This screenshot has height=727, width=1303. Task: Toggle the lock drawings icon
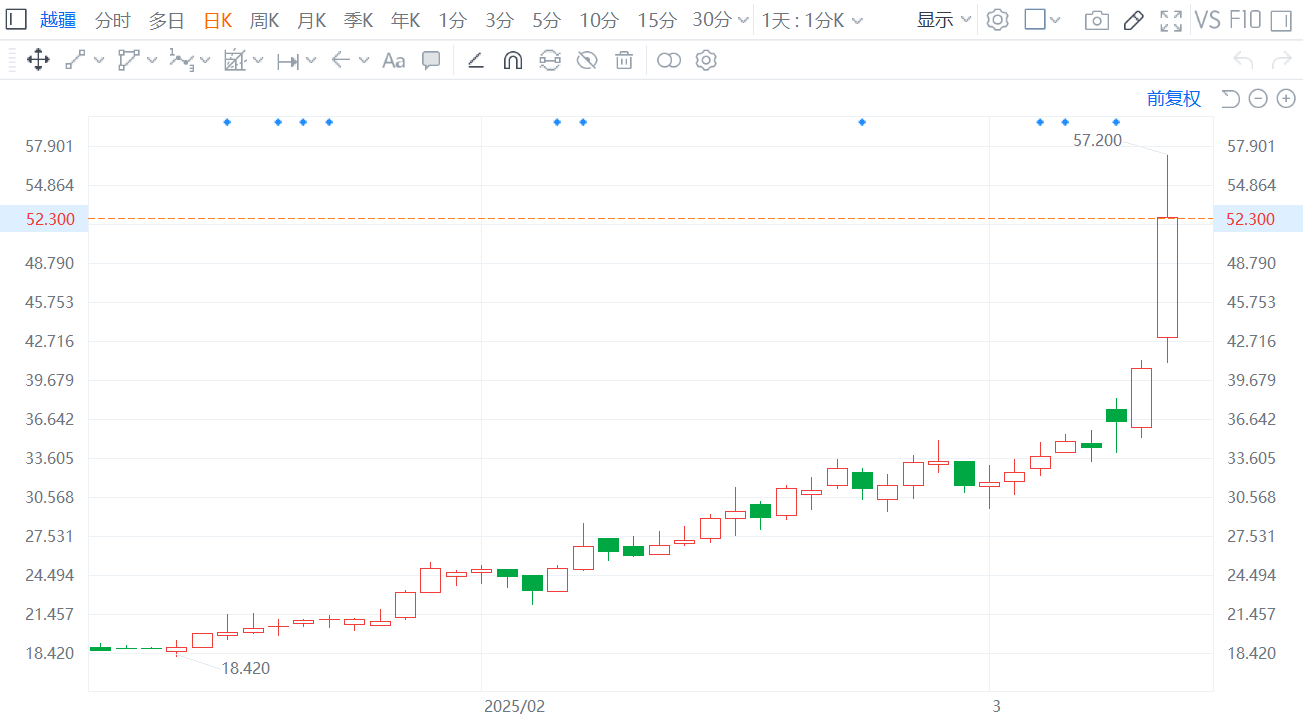click(549, 60)
